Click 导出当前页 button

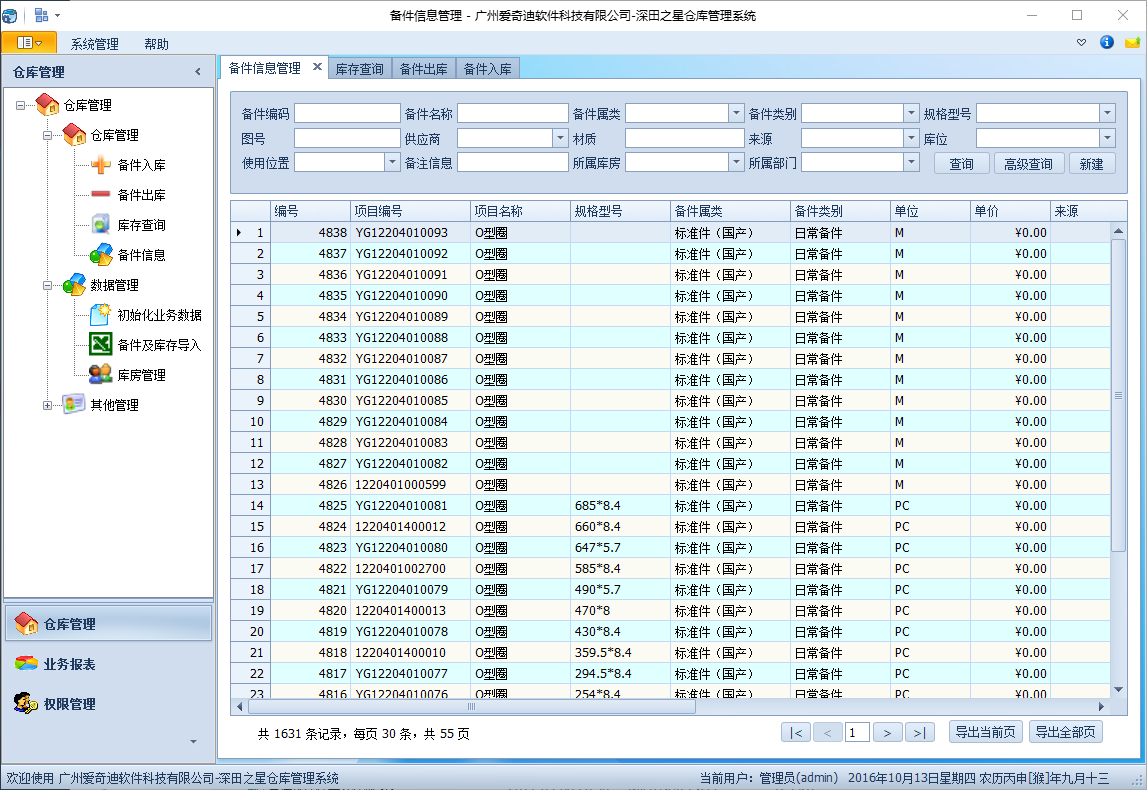pyautogui.click(x=985, y=732)
